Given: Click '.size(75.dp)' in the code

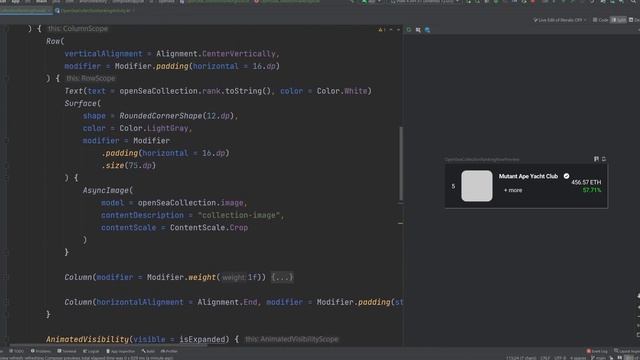Looking at the screenshot, I should [129, 165].
